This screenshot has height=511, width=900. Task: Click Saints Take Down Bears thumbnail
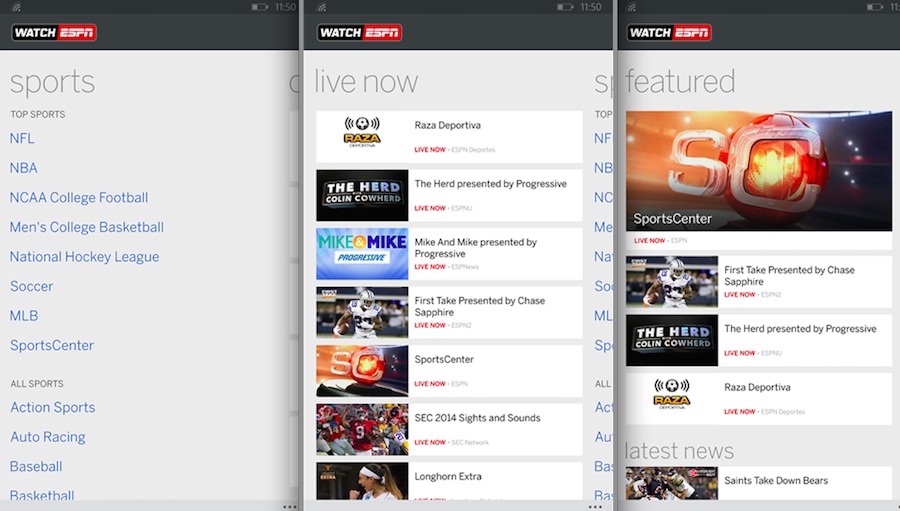[x=672, y=483]
